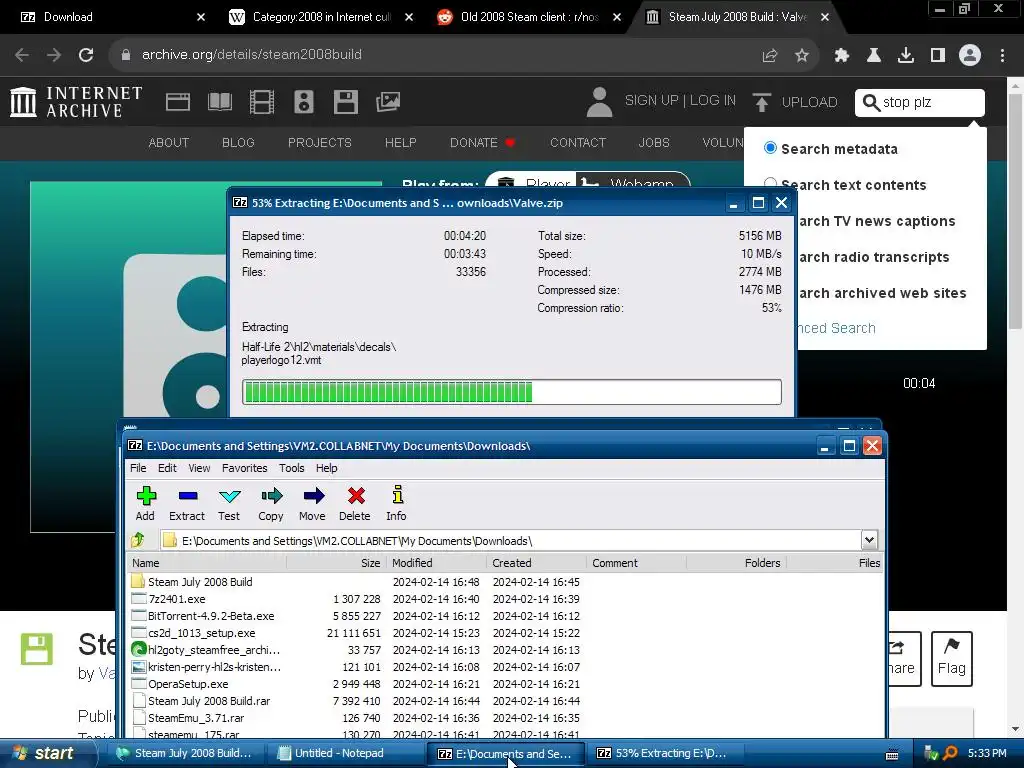This screenshot has width=1024, height=768.
Task: Select BitTorrent-4.9.2-Beta.exe in list
Action: 211,616
